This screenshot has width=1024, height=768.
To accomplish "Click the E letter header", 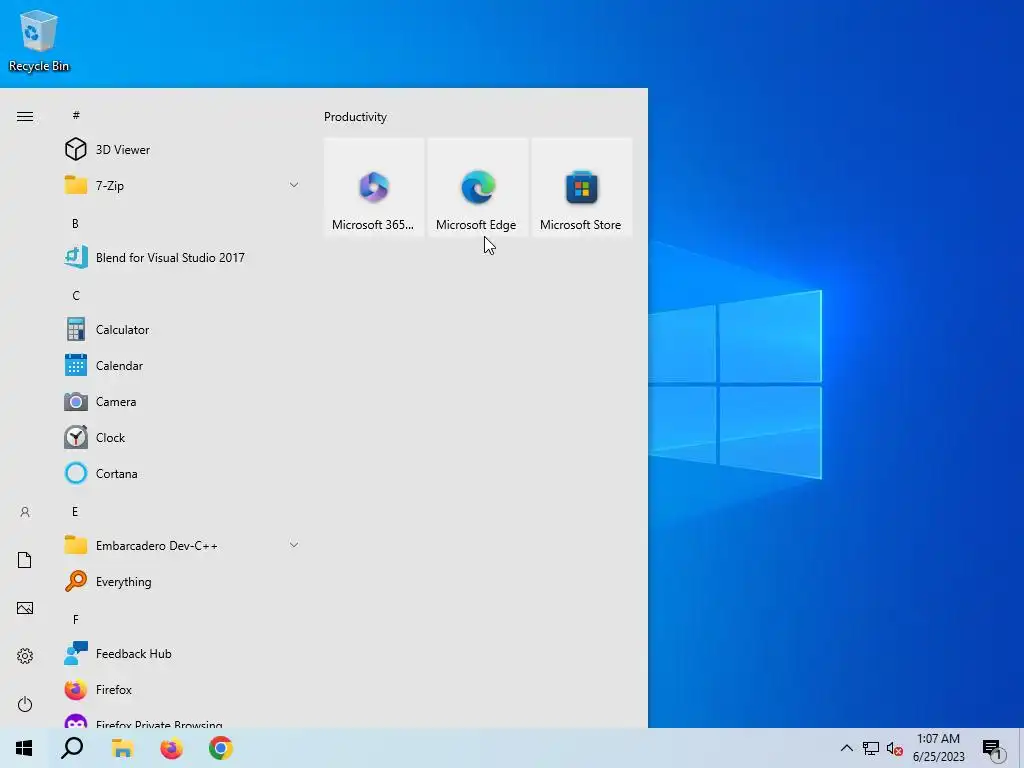I will click(75, 511).
